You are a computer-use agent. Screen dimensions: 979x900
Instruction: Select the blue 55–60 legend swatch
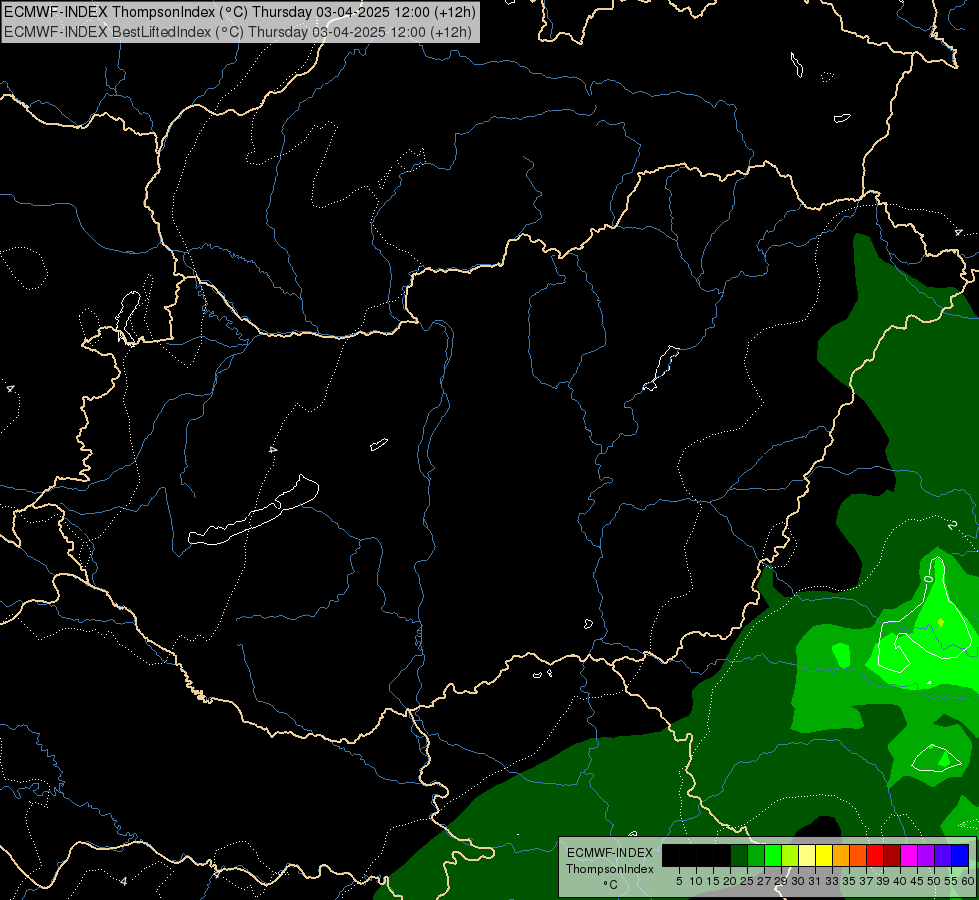click(960, 856)
